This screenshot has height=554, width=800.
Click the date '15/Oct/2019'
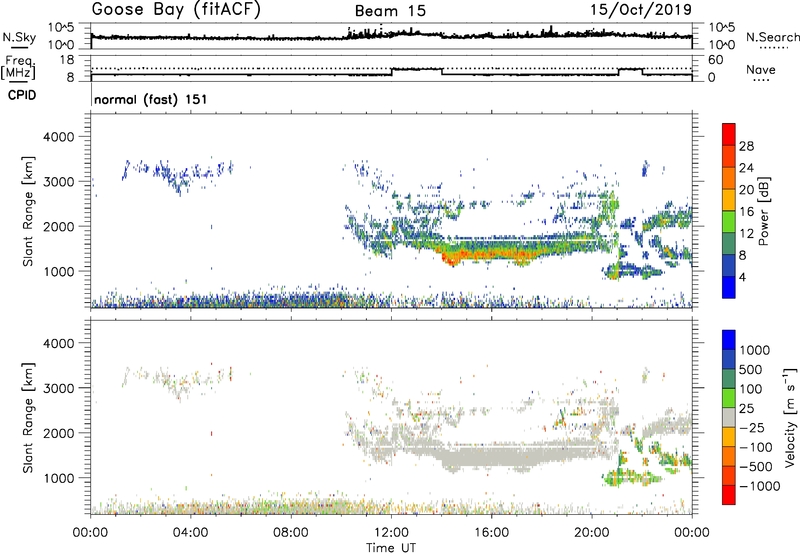pos(641,10)
